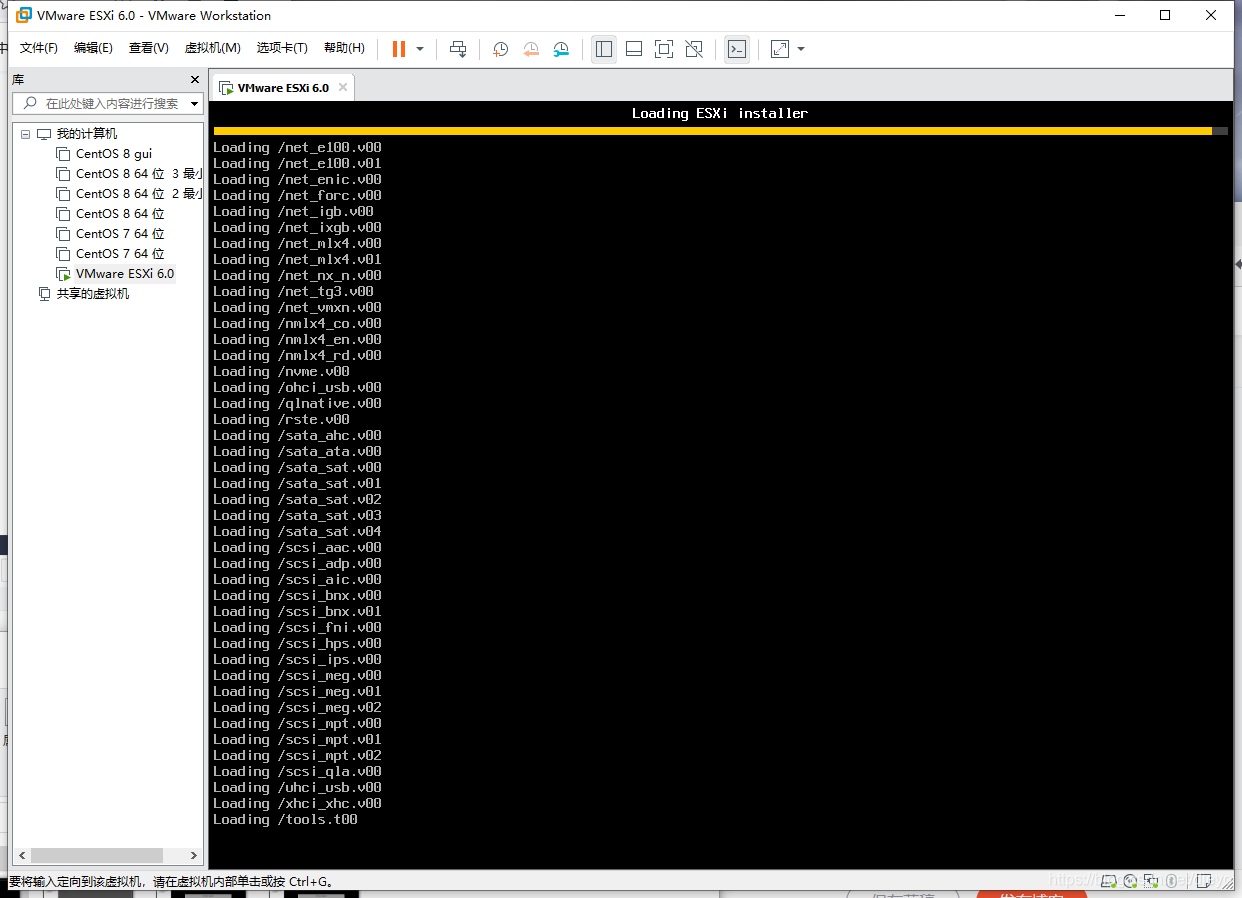This screenshot has width=1242, height=898.
Task: Click the status bar Ctrl+G hint text
Action: (x=171, y=882)
